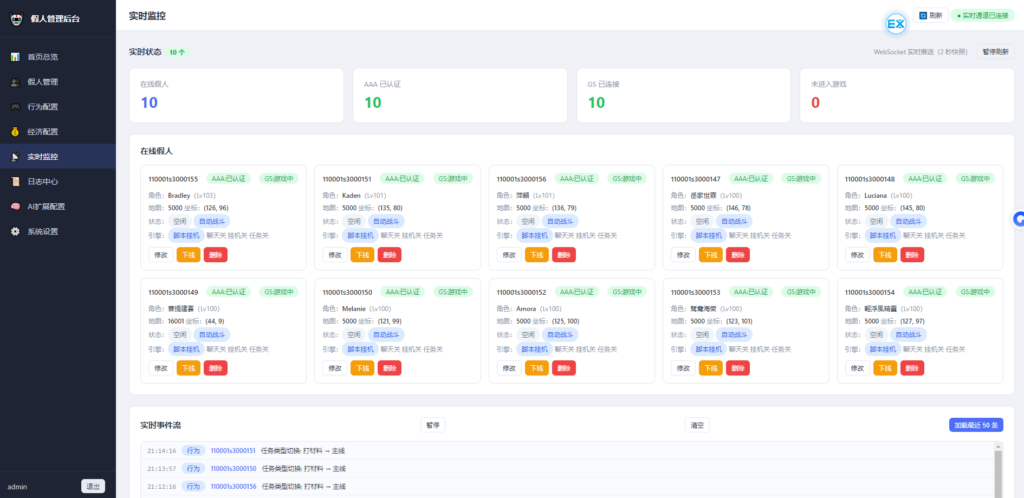Viewport: 1024px width, 498px height.
Task: Clear the event stream with 清空
Action: 697,425
